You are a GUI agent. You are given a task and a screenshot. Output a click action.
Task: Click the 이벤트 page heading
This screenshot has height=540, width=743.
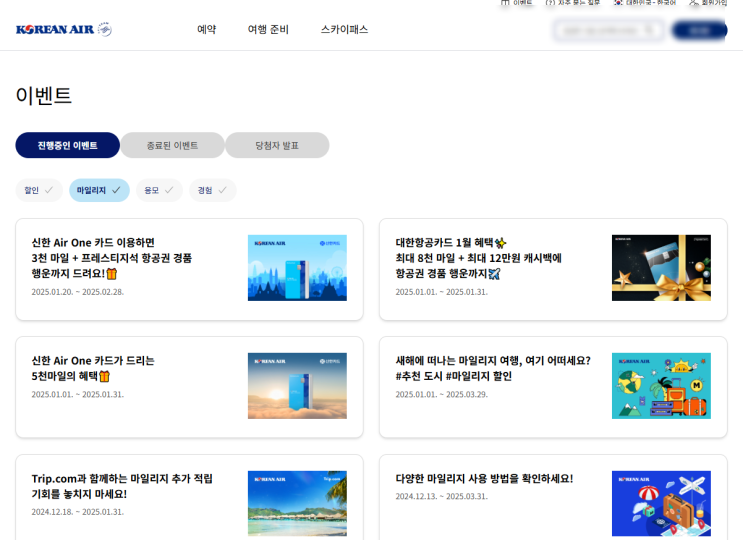44,95
